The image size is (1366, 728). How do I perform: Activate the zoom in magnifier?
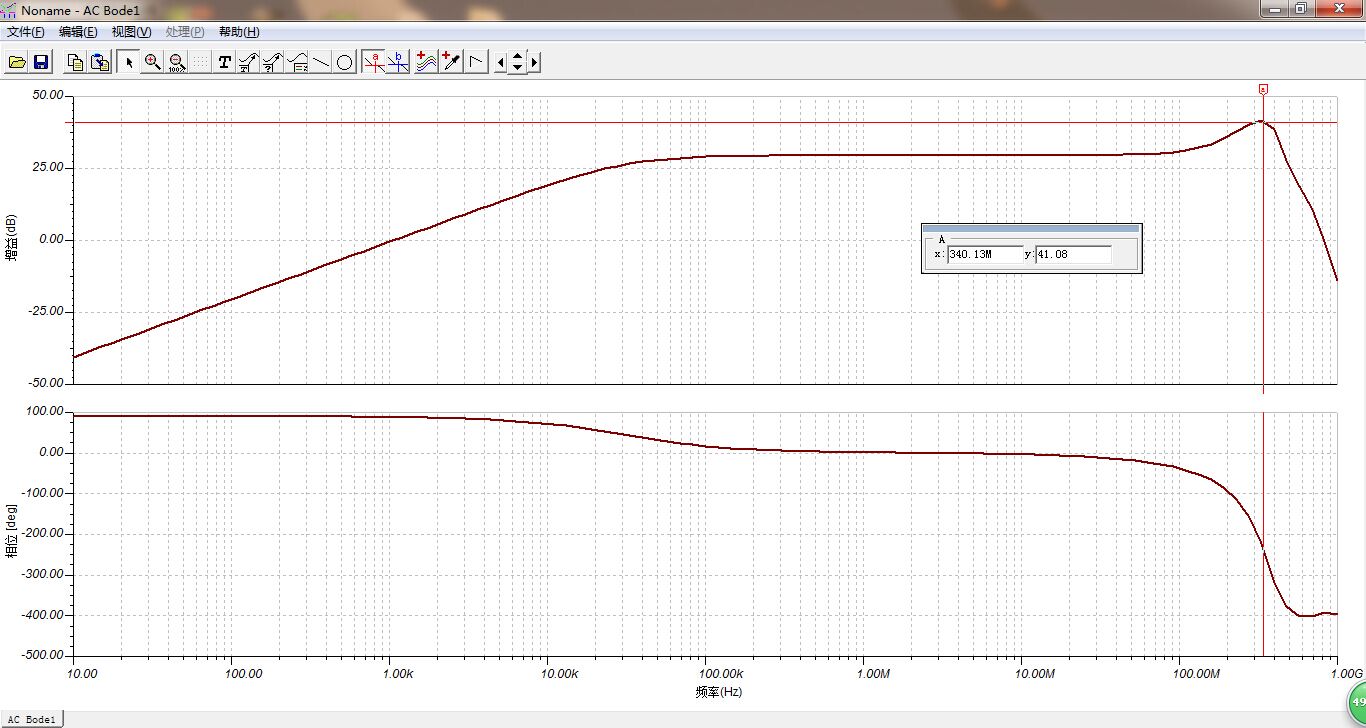click(x=152, y=62)
